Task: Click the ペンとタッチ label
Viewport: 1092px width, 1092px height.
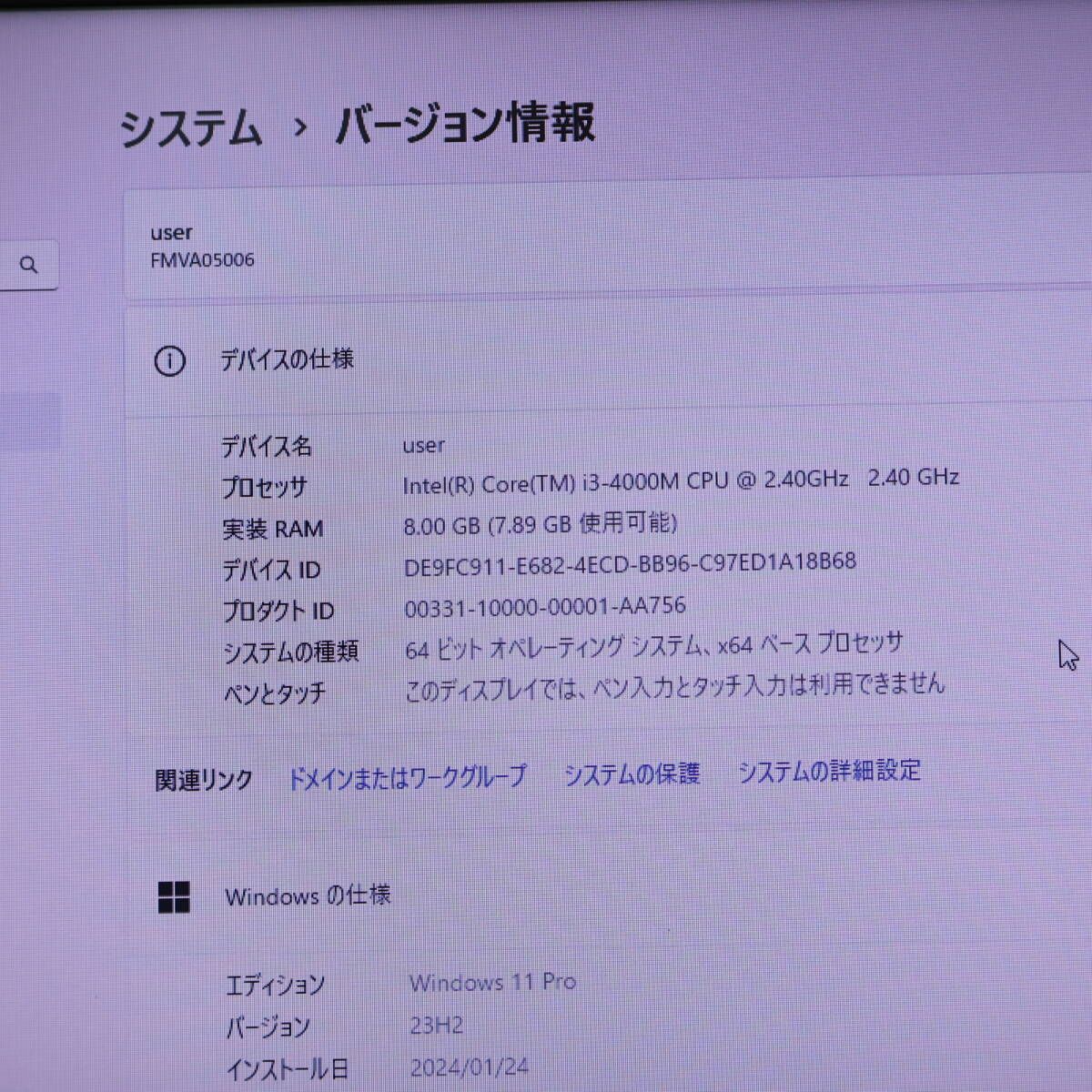Action: pyautogui.click(x=275, y=693)
